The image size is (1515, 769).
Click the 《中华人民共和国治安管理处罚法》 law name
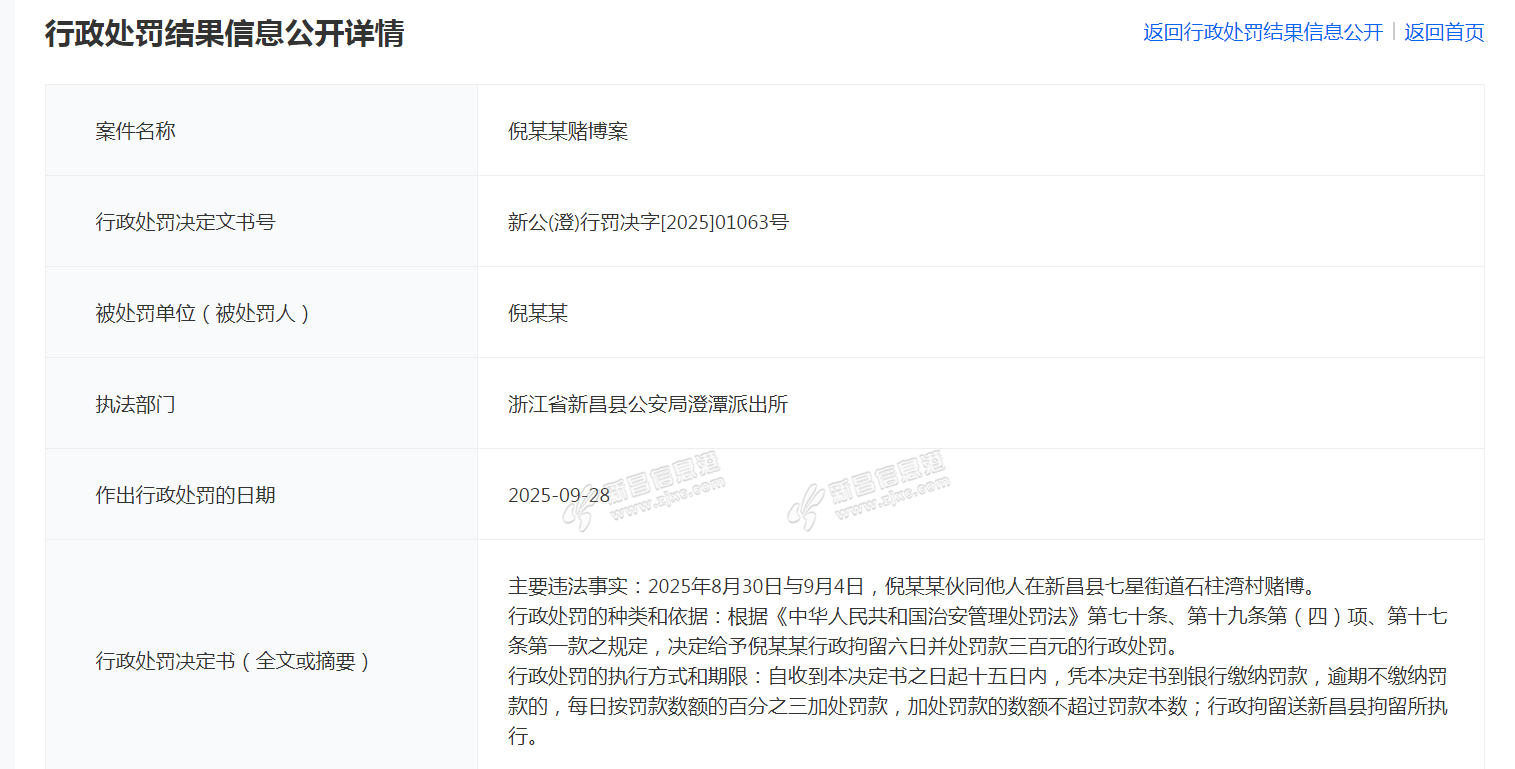coord(918,616)
